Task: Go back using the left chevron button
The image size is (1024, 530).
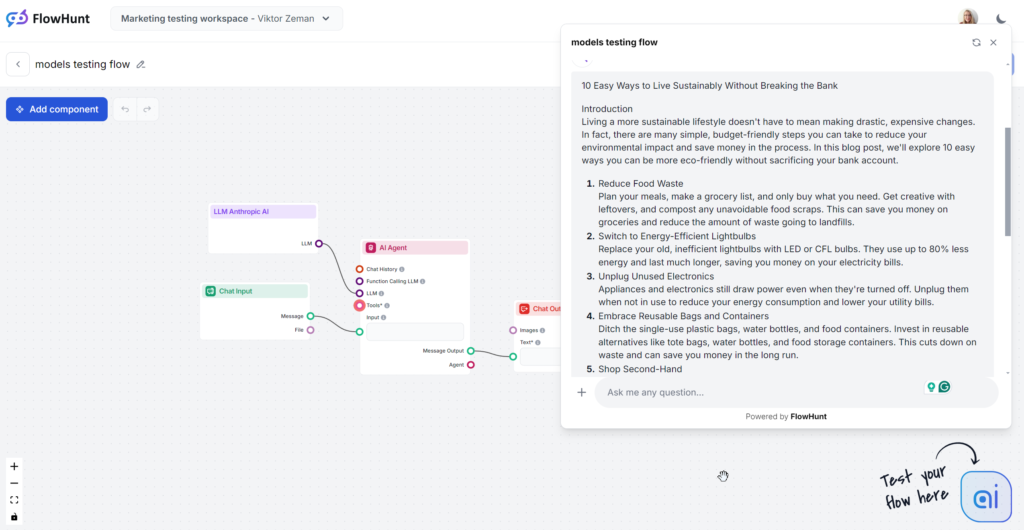Action: pyautogui.click(x=17, y=64)
